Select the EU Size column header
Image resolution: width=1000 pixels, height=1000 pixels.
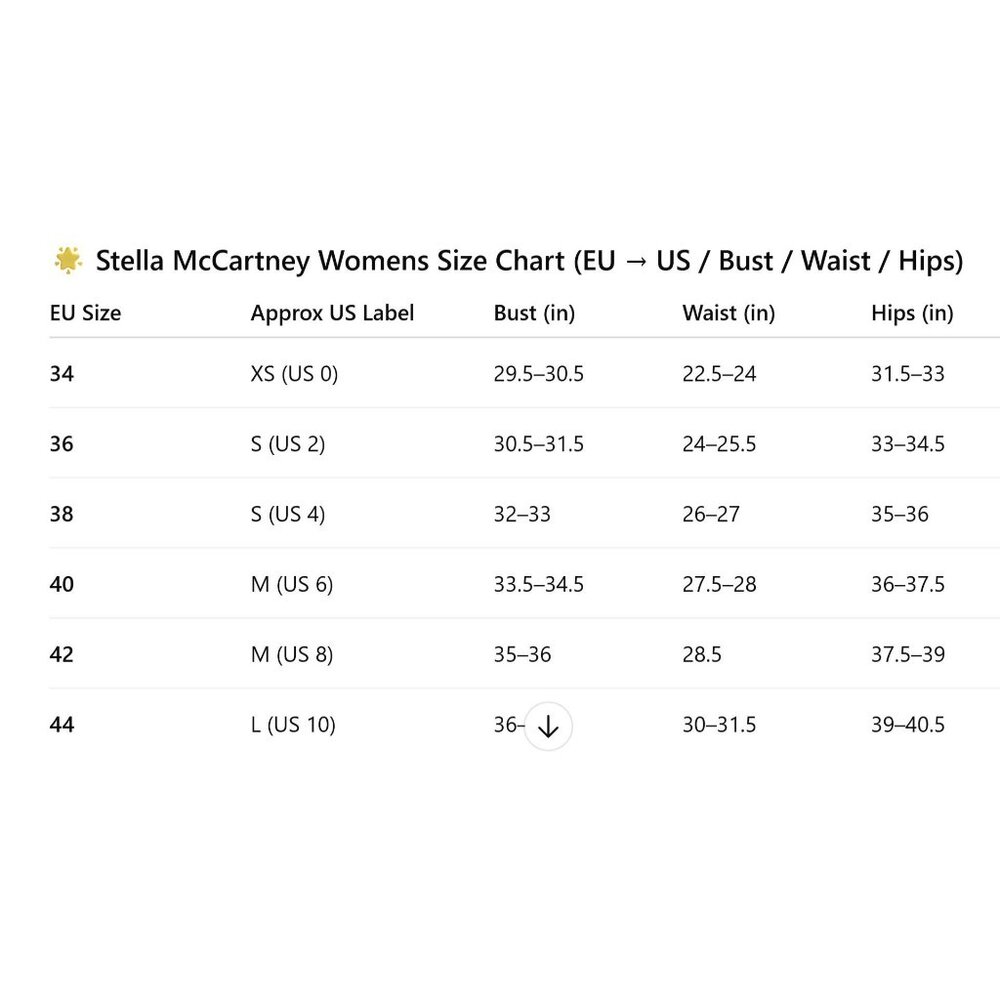(x=85, y=313)
